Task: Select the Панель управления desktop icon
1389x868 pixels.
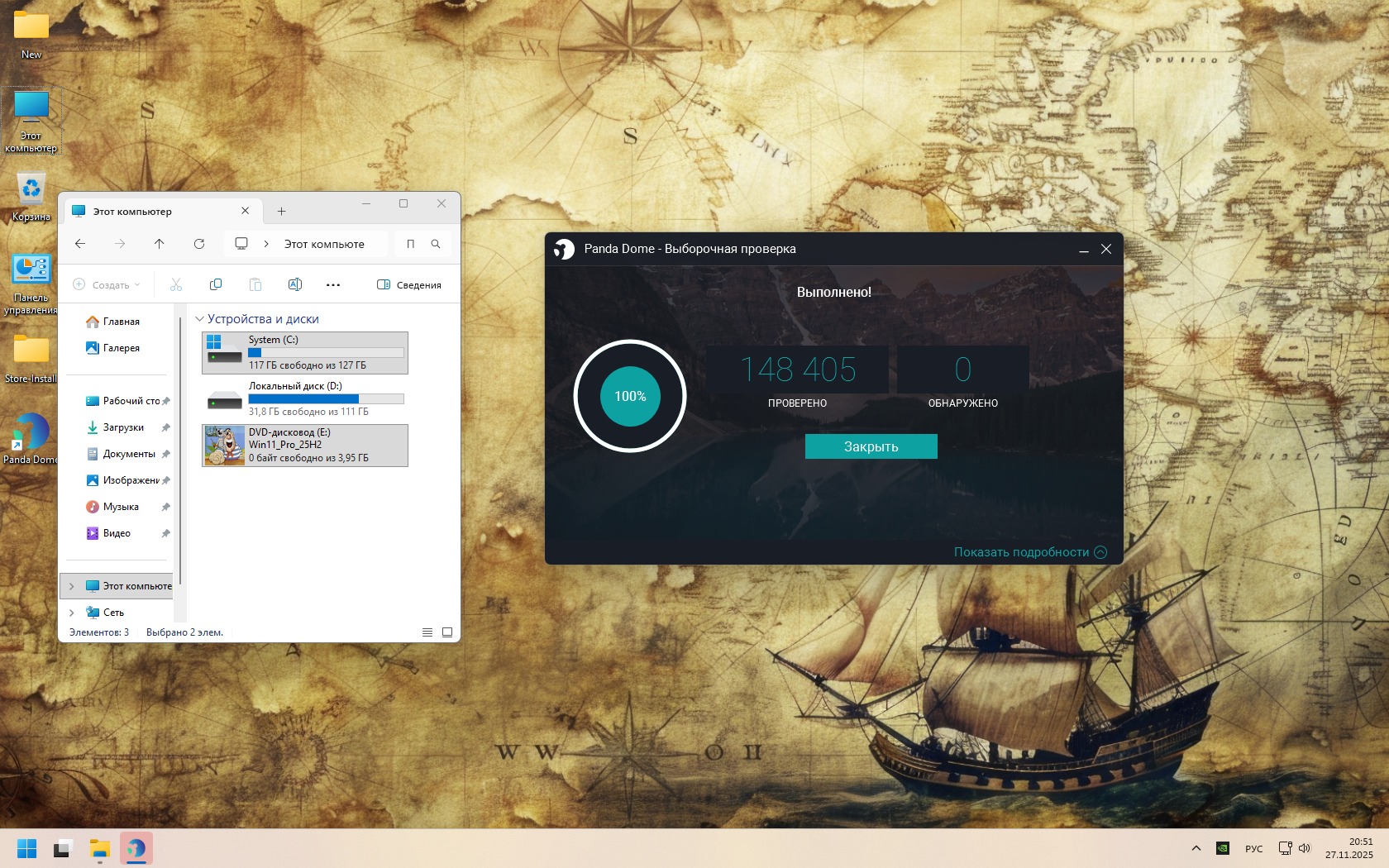Action: 31,284
